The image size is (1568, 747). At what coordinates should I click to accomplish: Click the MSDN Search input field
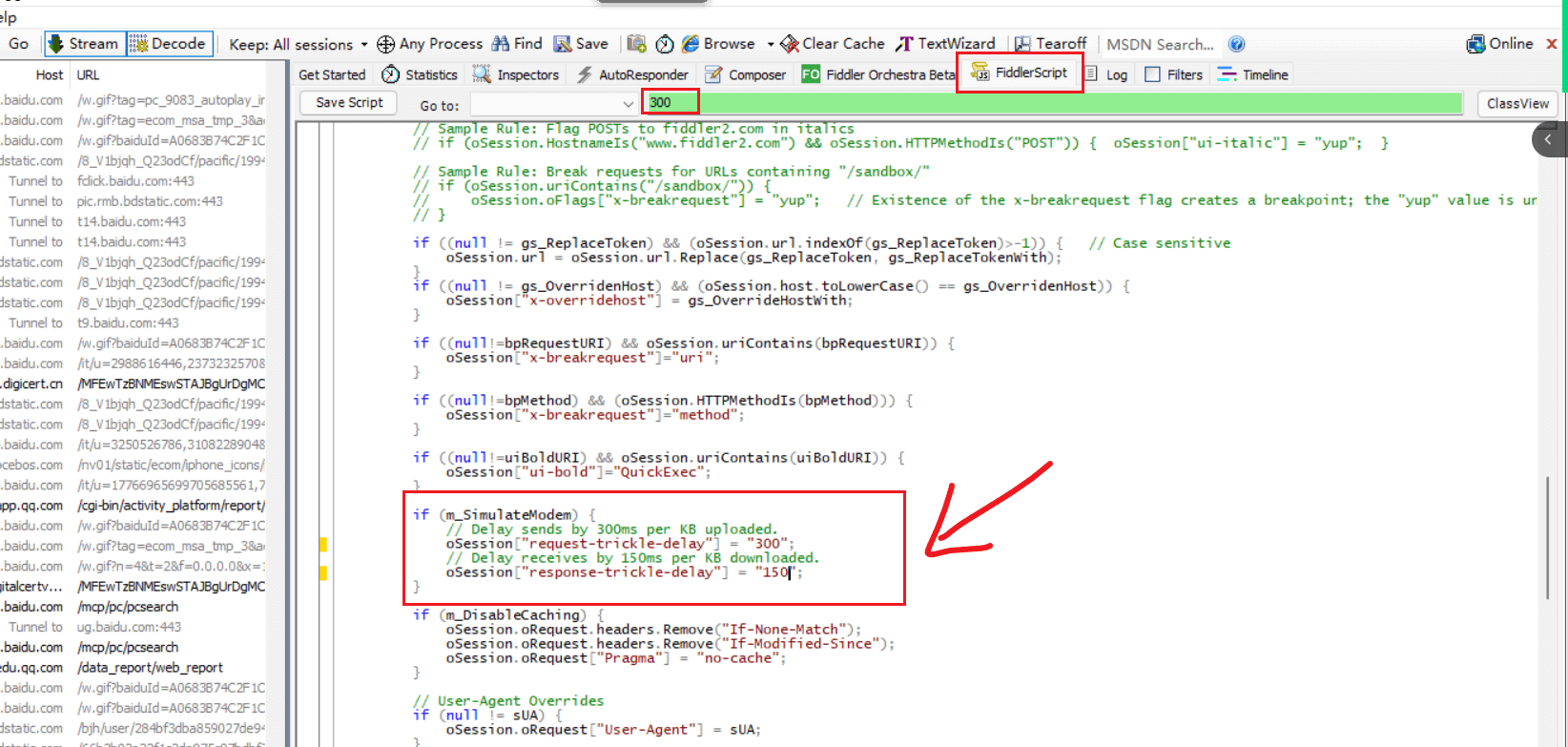click(x=1161, y=45)
